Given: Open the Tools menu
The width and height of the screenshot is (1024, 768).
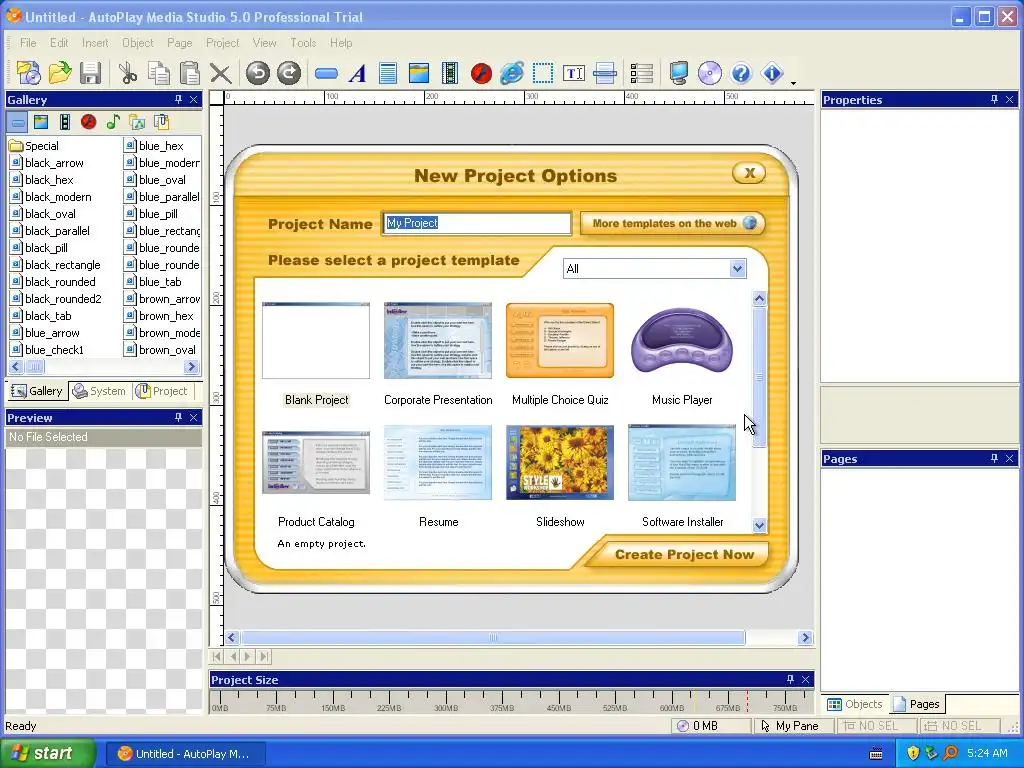Looking at the screenshot, I should tap(303, 42).
